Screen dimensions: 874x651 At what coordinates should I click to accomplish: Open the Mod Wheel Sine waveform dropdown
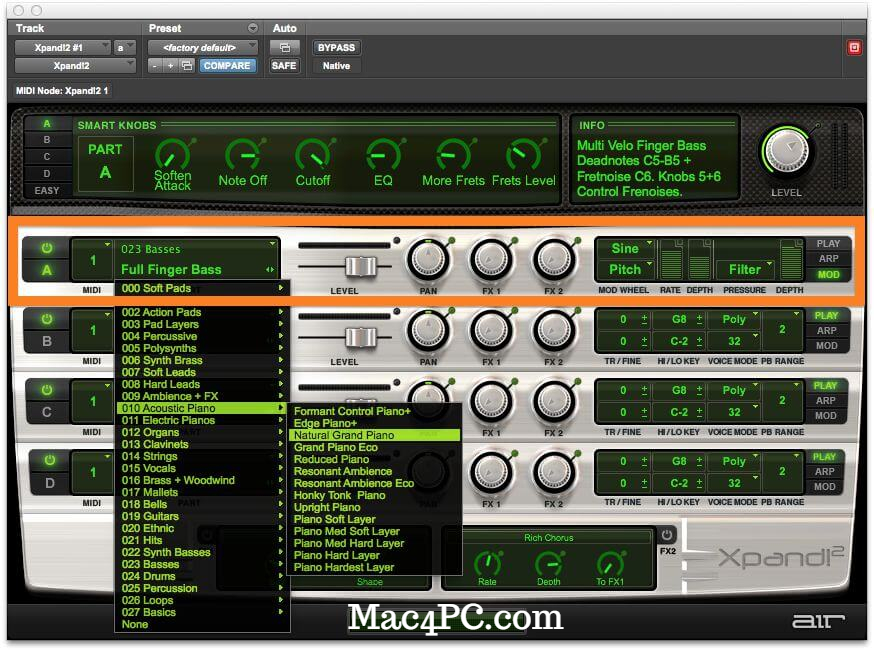pos(625,248)
